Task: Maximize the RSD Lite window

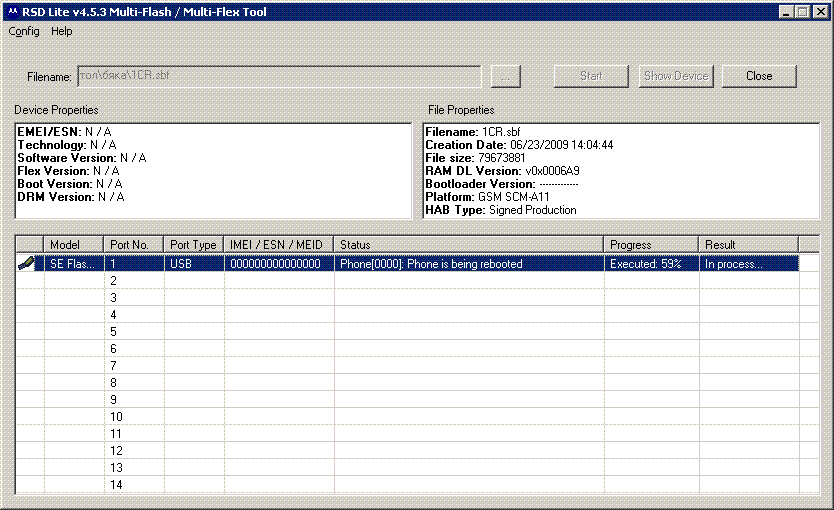Action: 803,12
